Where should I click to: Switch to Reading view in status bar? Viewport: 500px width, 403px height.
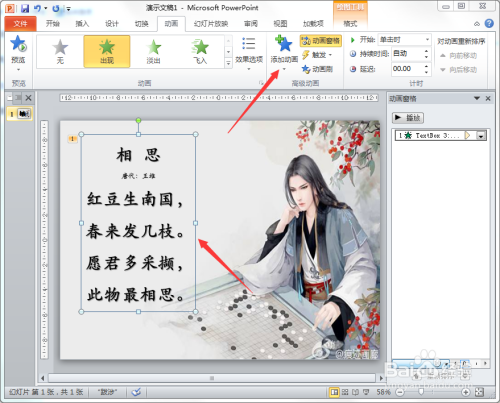(x=355, y=392)
